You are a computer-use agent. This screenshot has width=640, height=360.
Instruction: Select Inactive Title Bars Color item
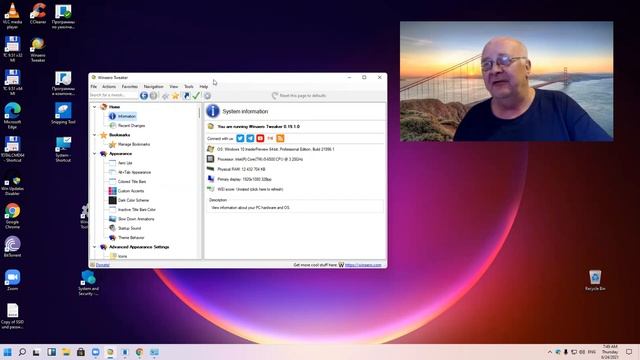point(137,210)
